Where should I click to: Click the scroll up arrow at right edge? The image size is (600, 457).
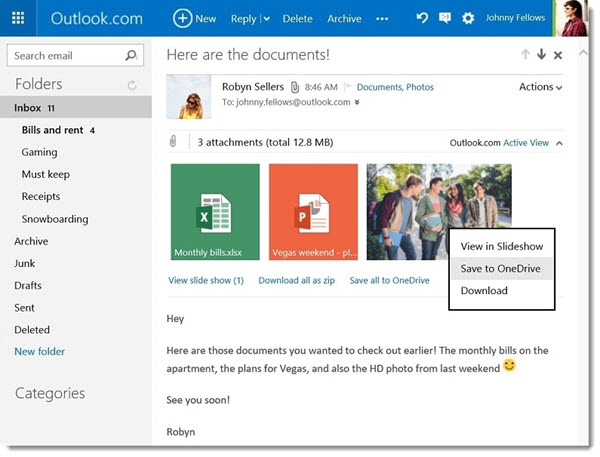tap(583, 53)
